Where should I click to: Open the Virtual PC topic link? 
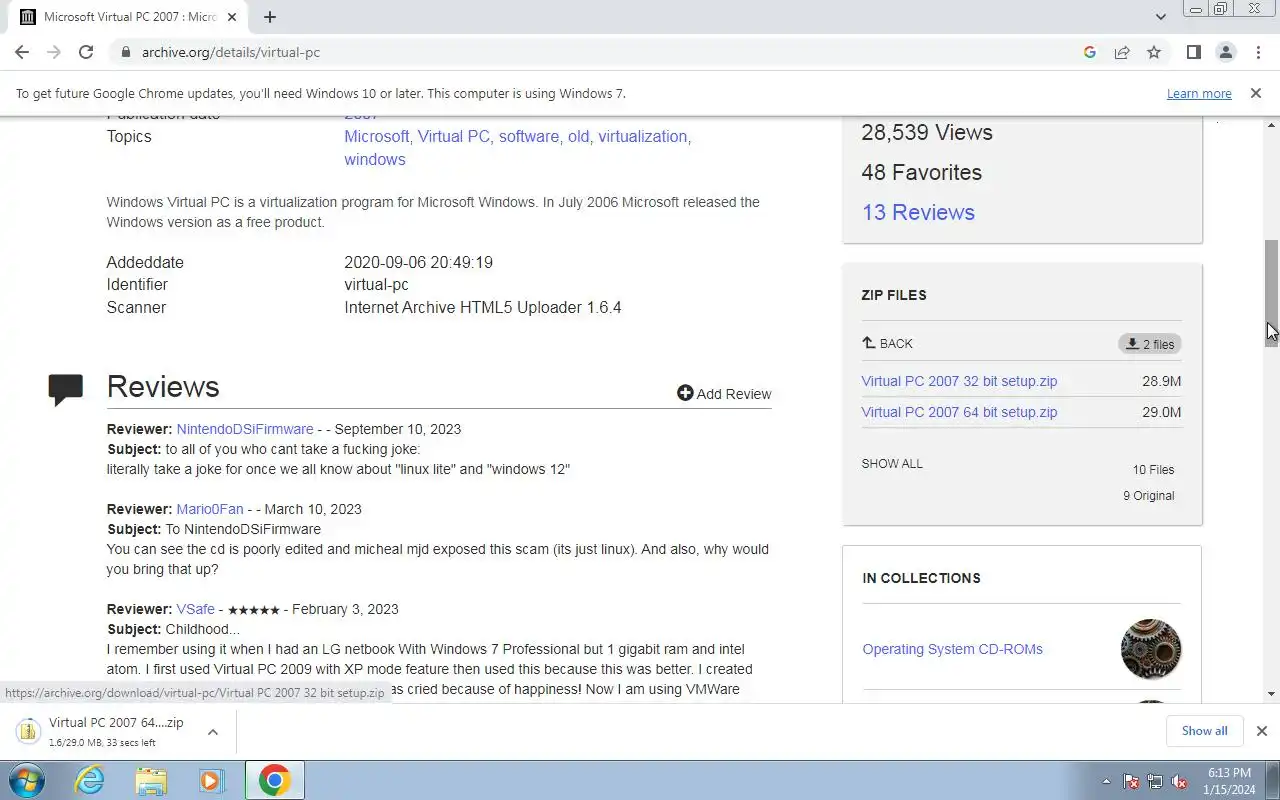tap(454, 137)
